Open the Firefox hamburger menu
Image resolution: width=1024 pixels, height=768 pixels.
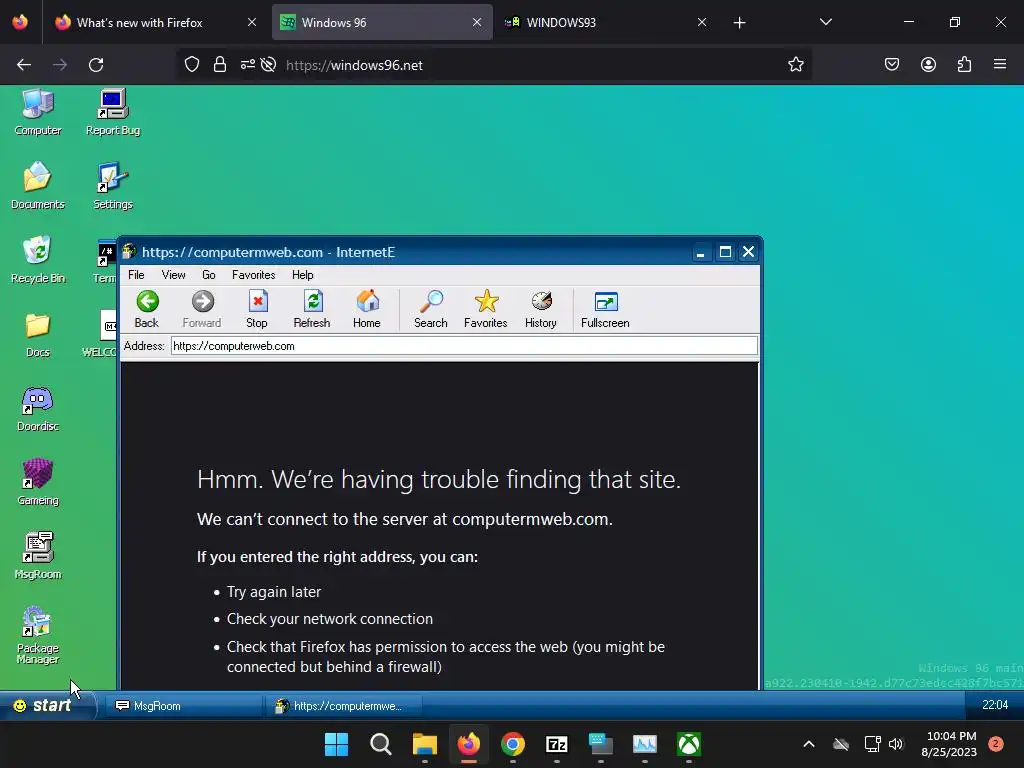click(1000, 65)
